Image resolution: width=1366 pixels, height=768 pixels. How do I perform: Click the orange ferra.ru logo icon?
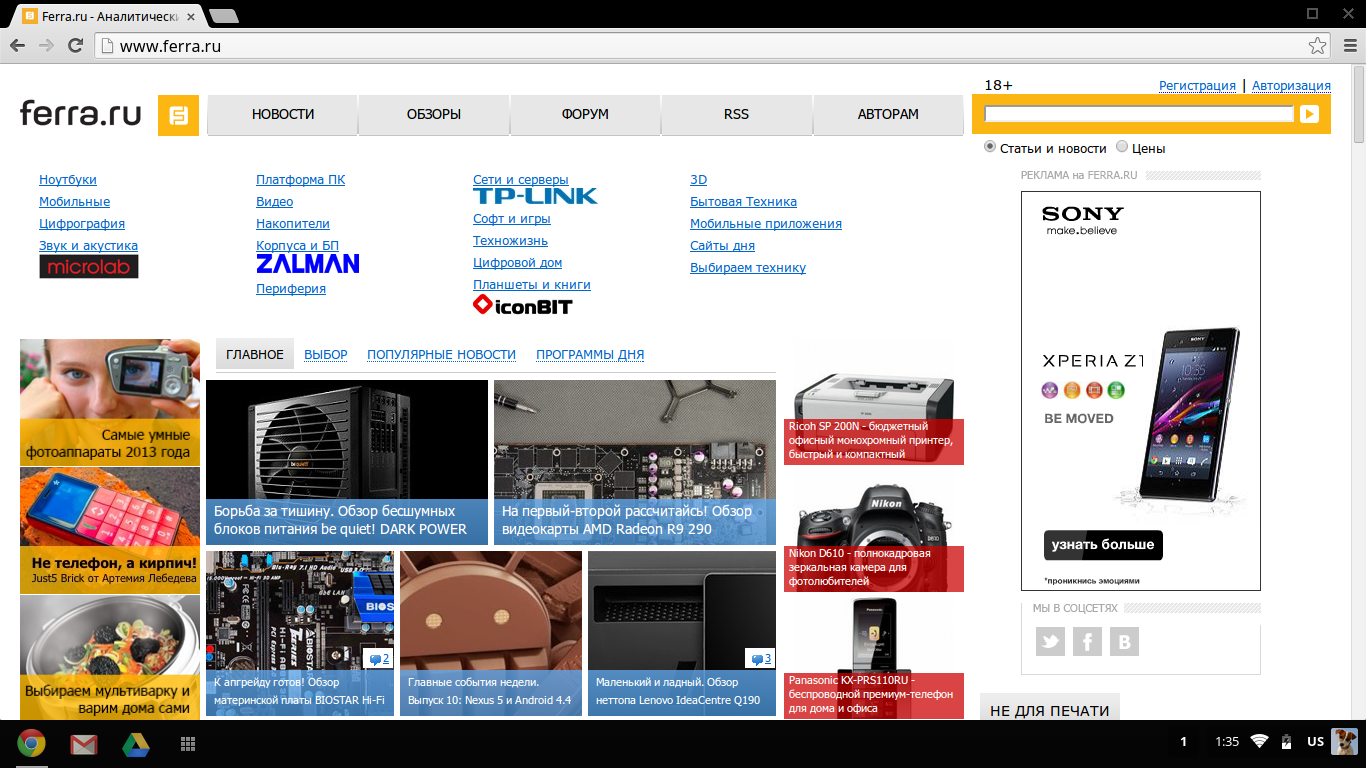(178, 115)
